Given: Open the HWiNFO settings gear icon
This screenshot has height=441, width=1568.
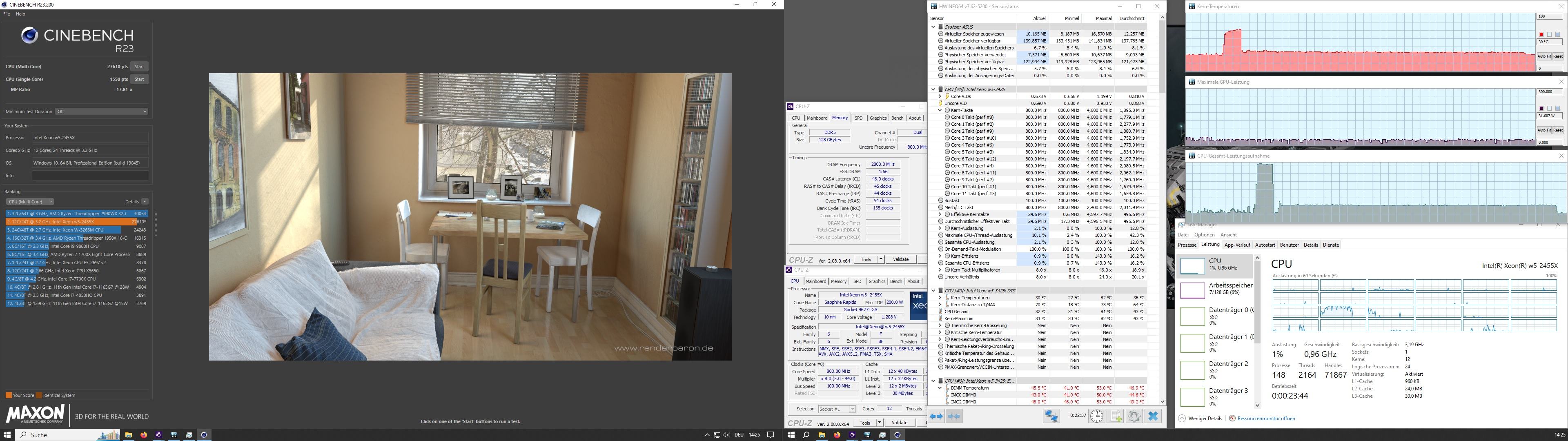Looking at the screenshot, I should coord(1134,416).
